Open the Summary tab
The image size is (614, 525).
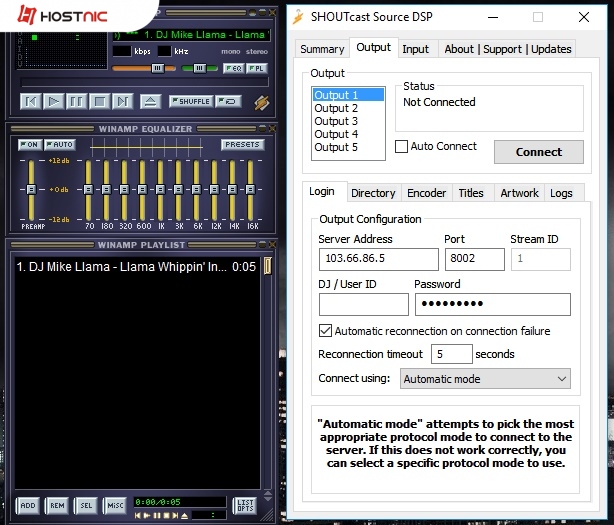(x=322, y=49)
